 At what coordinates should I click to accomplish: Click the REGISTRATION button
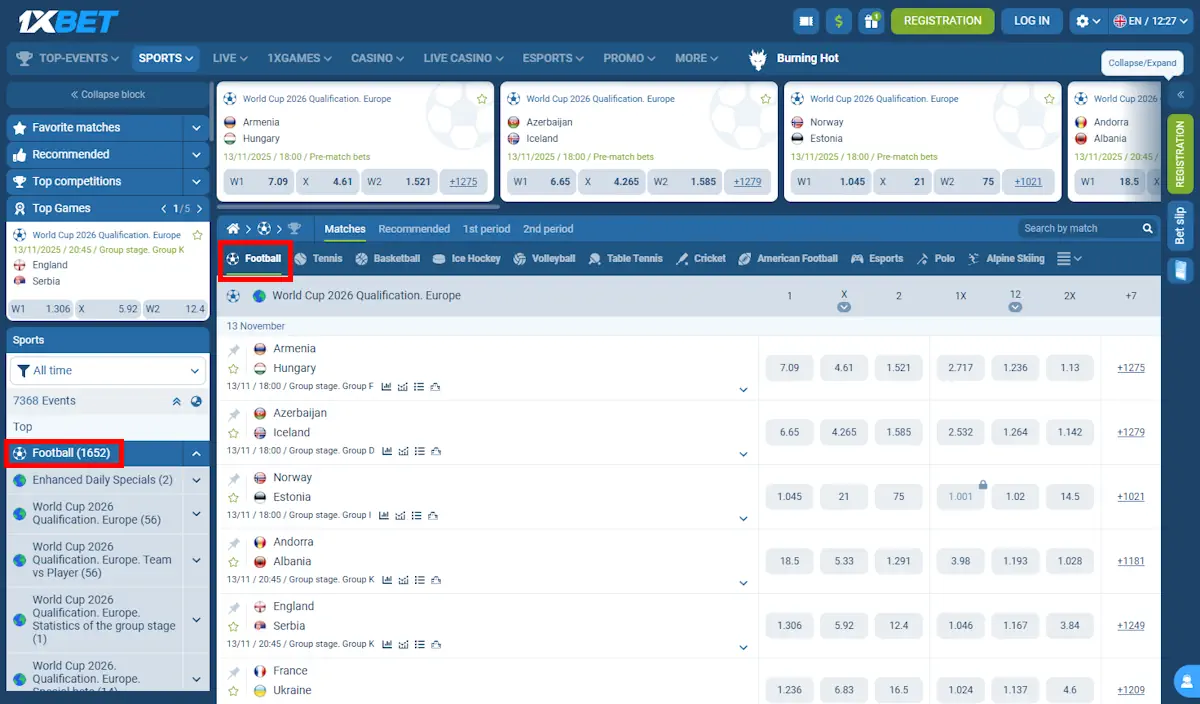click(x=942, y=20)
